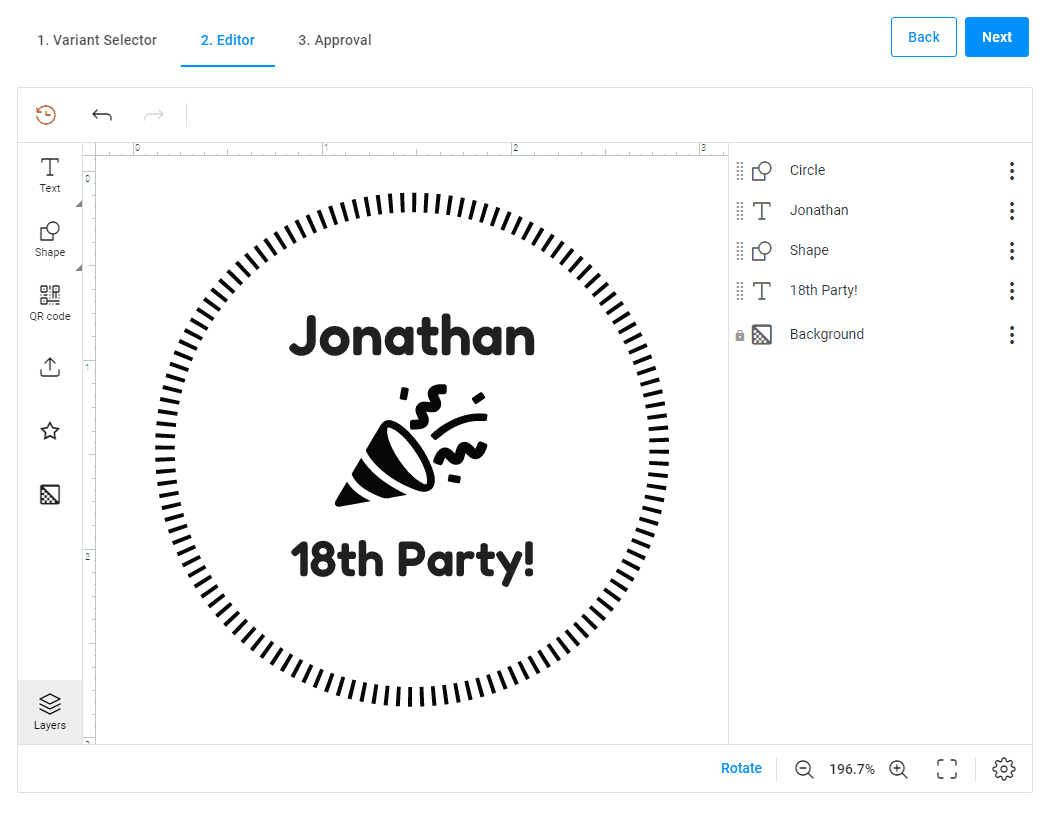Open options menu for Jonathan layer
1050x821 pixels.
tap(1012, 211)
